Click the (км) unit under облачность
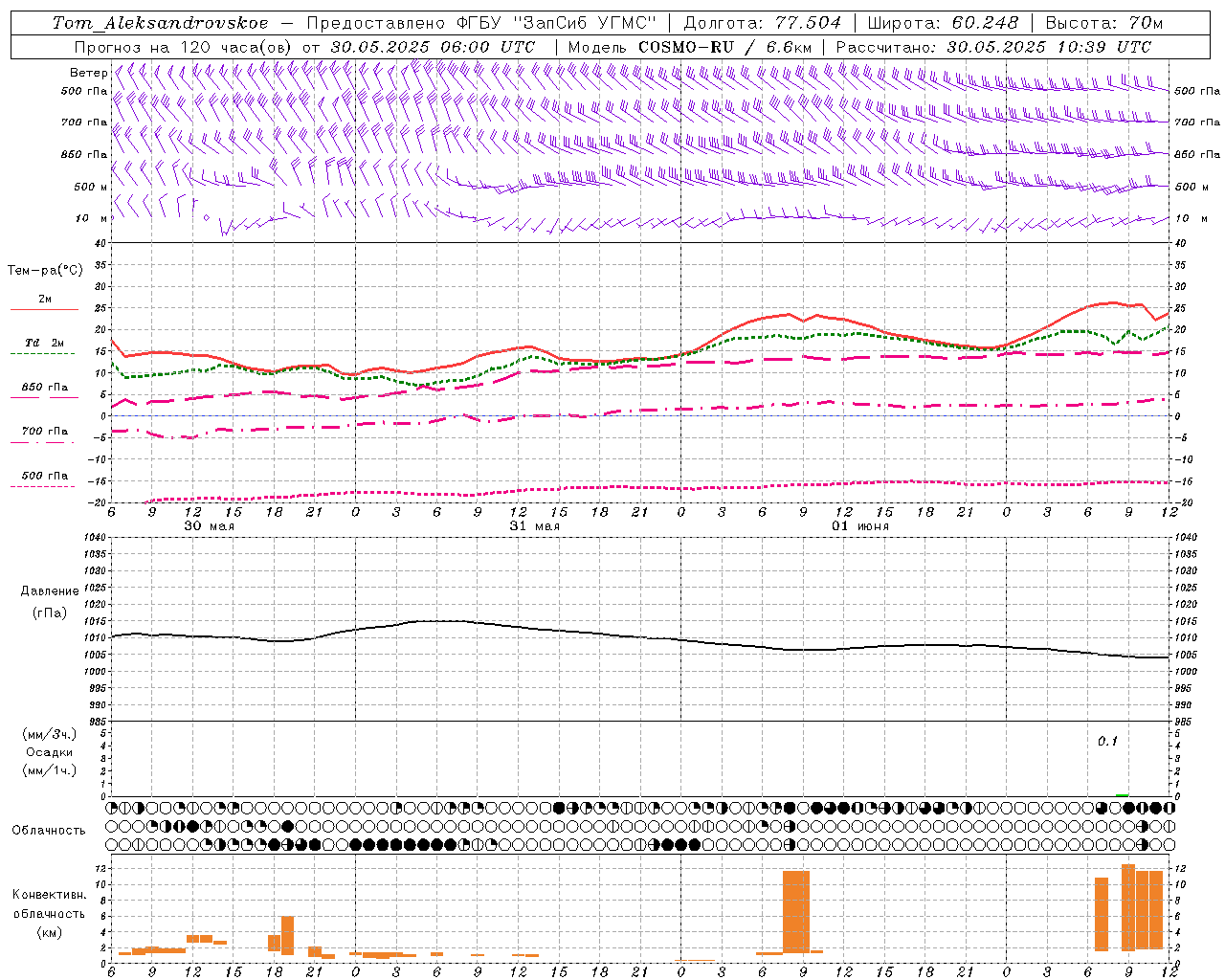Viewport: 1225px width, 980px height. click(x=49, y=932)
